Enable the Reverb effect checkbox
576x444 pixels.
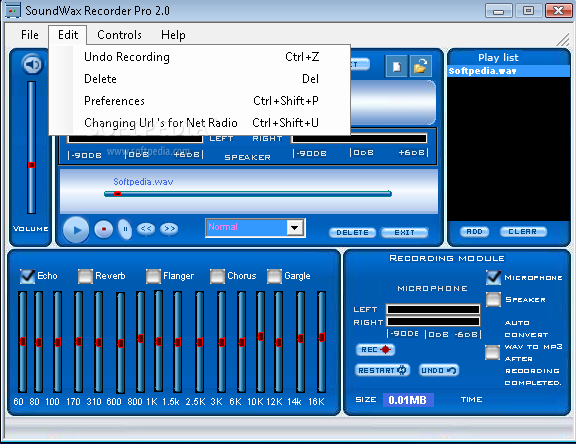[x=85, y=276]
